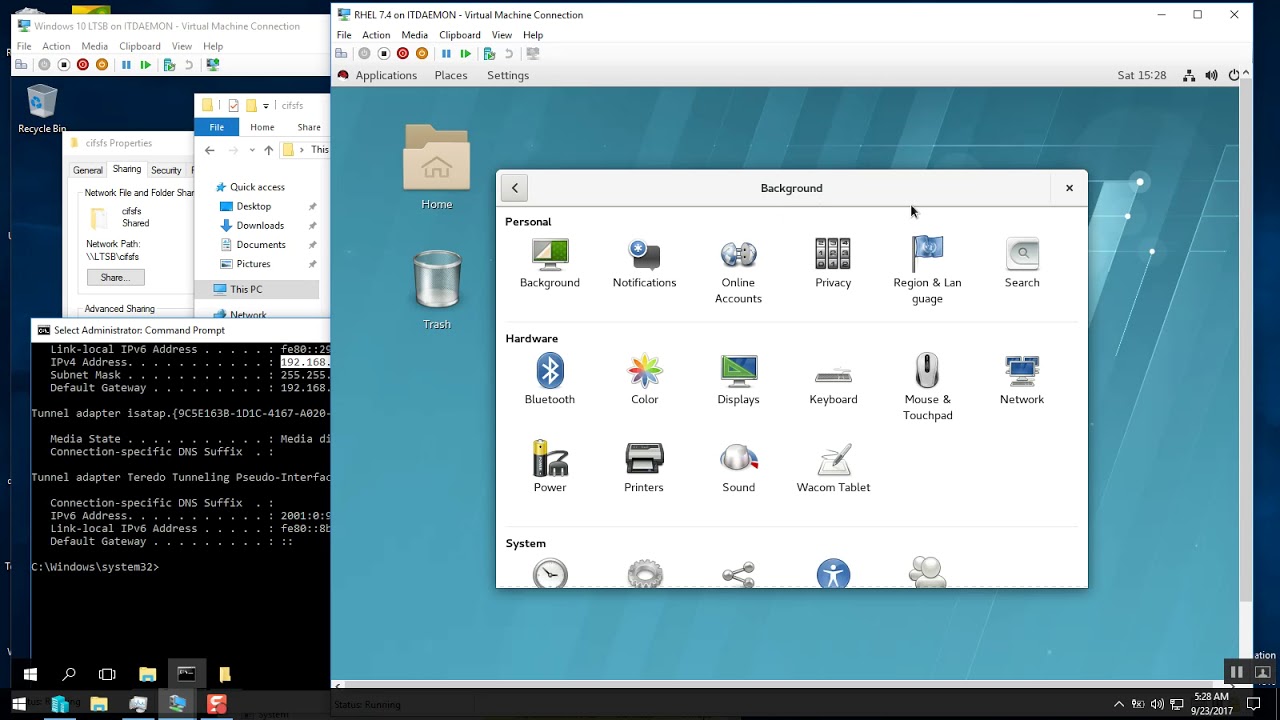Viewport: 1280px width, 720px height.
Task: Open the Network settings panel
Action: click(x=1022, y=380)
